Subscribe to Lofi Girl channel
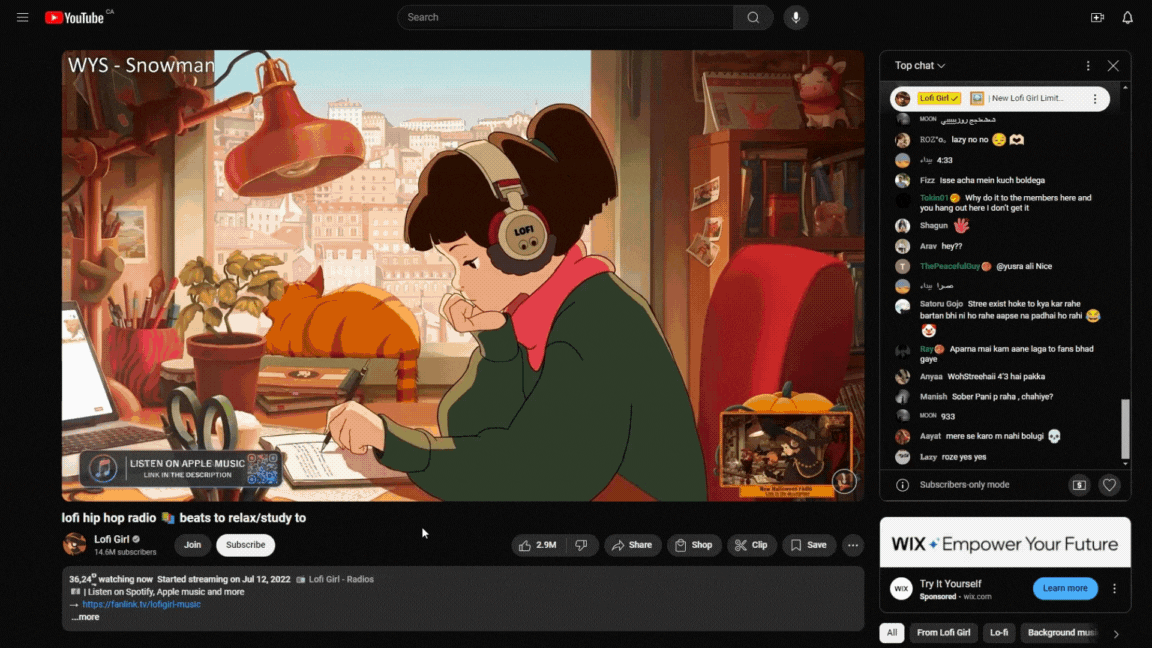The height and width of the screenshot is (648, 1152). 245,545
